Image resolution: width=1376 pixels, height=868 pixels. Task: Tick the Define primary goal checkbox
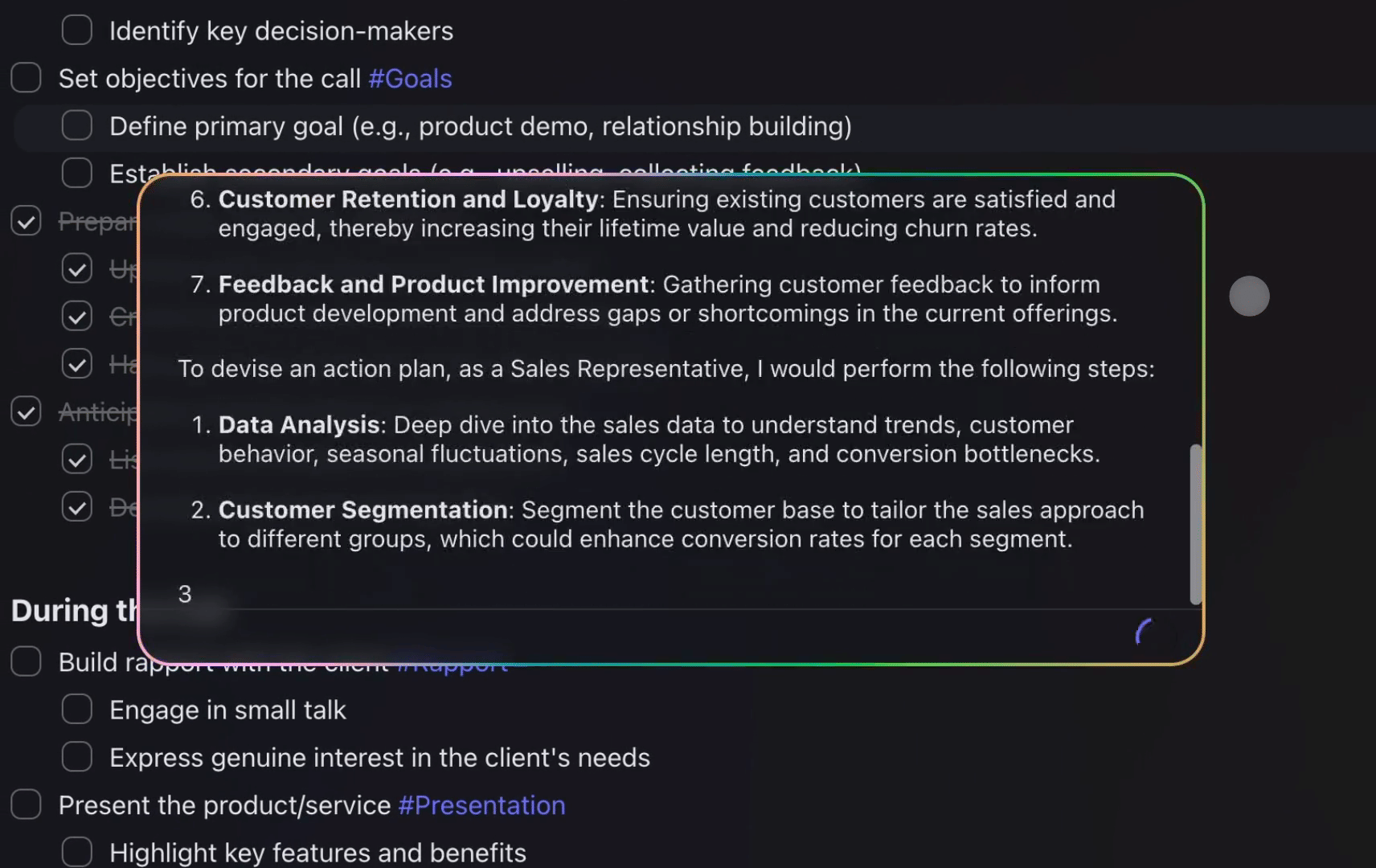pyautogui.click(x=77, y=125)
